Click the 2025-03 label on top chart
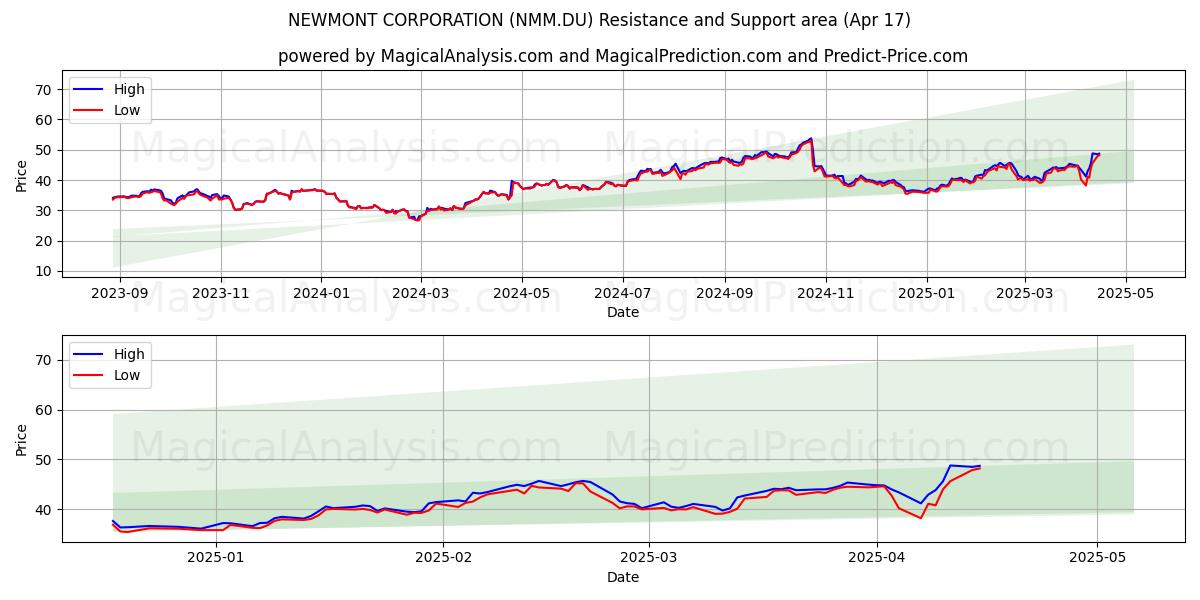Screen dimensions: 1200x600 coord(1024,295)
